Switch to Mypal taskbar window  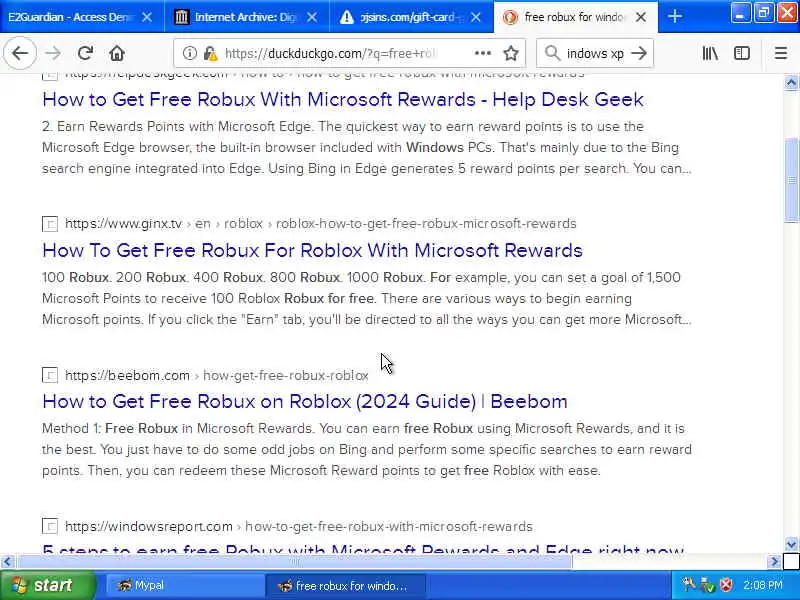tap(185, 585)
